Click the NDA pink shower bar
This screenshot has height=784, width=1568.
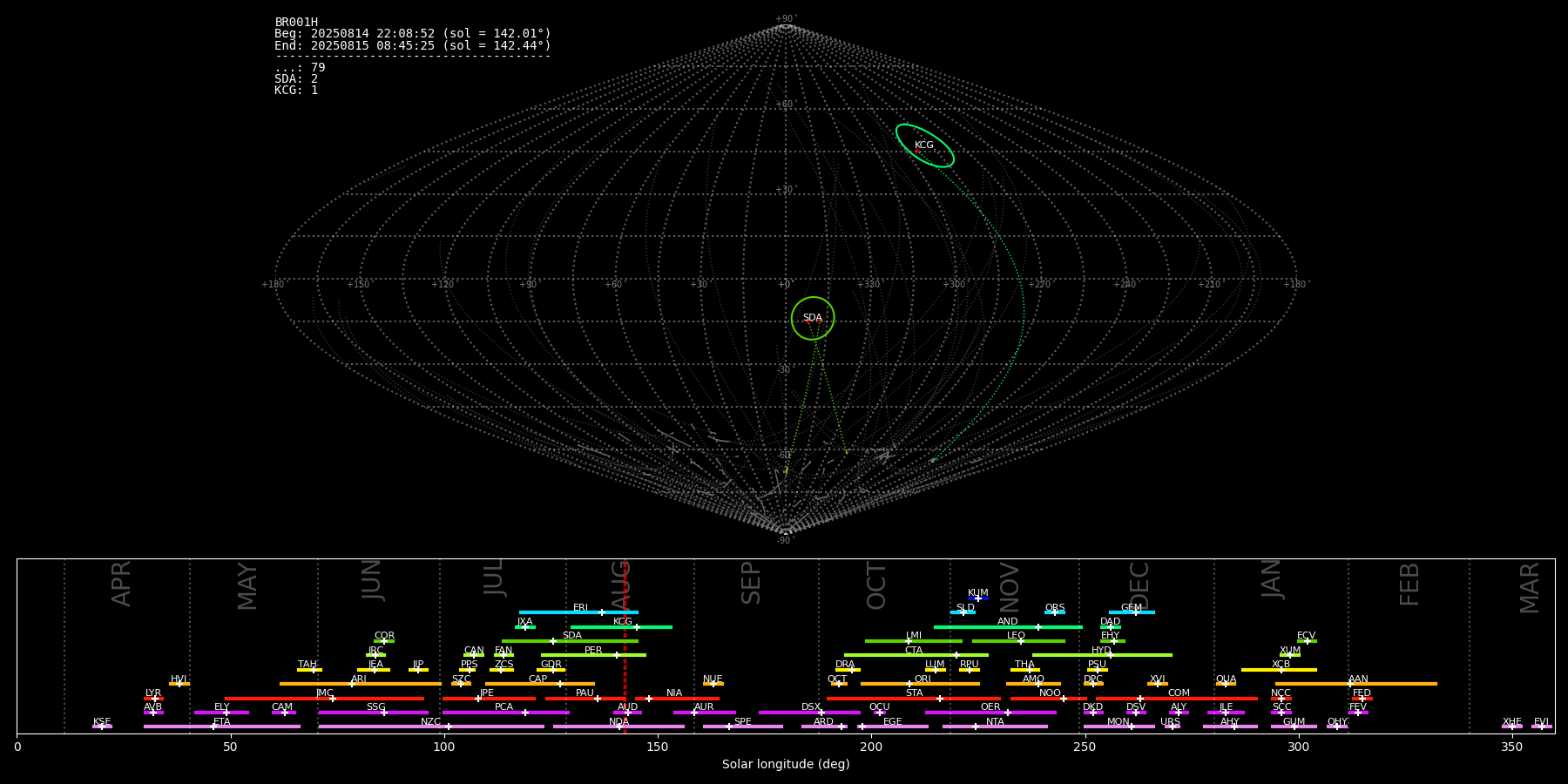619,727
